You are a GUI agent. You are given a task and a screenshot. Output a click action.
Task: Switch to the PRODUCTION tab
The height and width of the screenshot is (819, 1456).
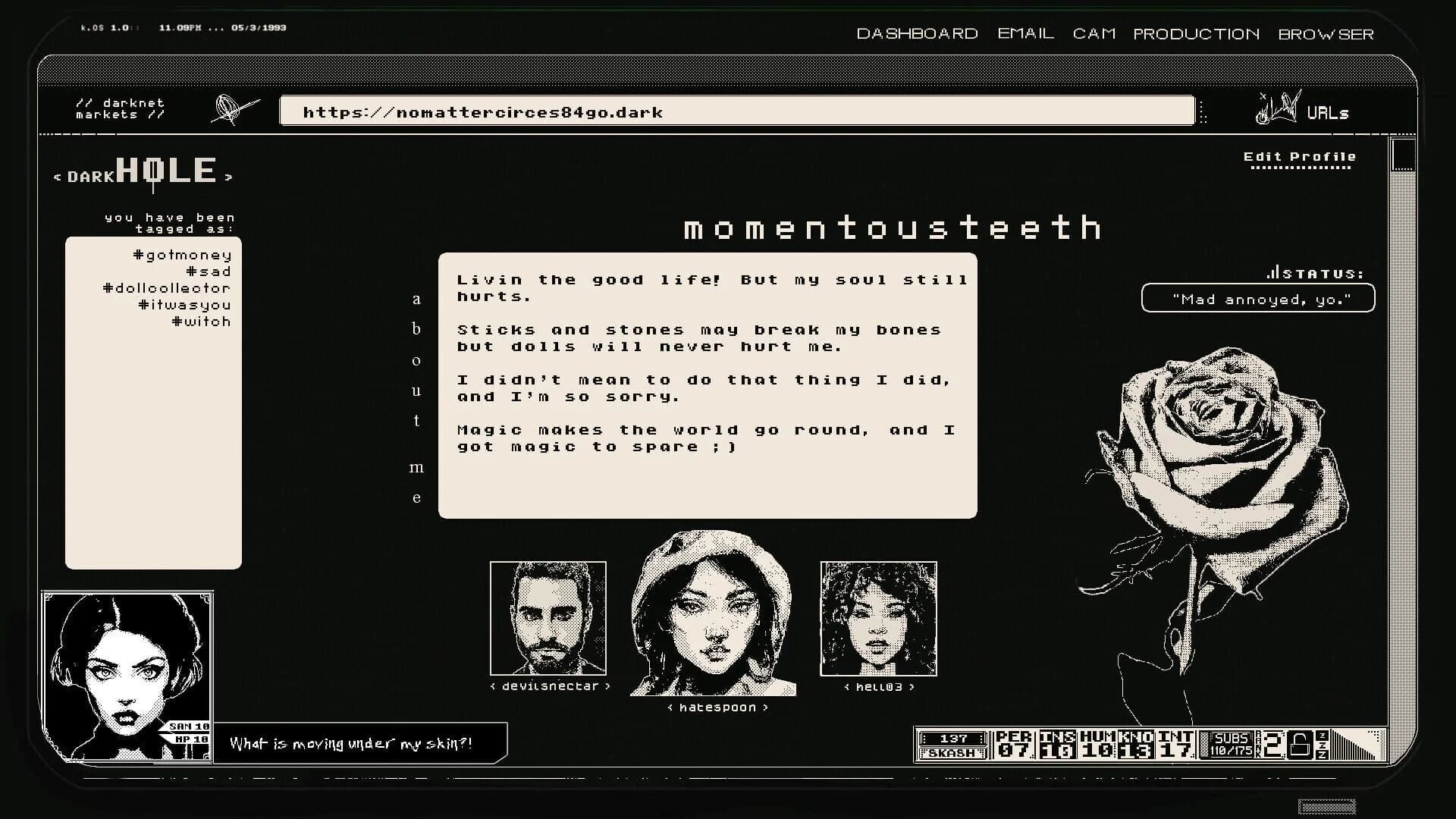(x=1196, y=33)
